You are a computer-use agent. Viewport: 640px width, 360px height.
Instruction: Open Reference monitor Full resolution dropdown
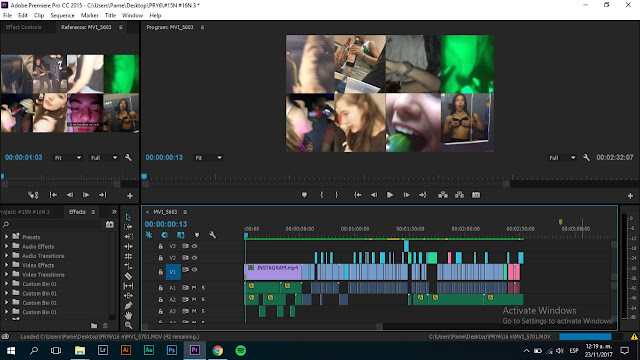click(x=104, y=158)
